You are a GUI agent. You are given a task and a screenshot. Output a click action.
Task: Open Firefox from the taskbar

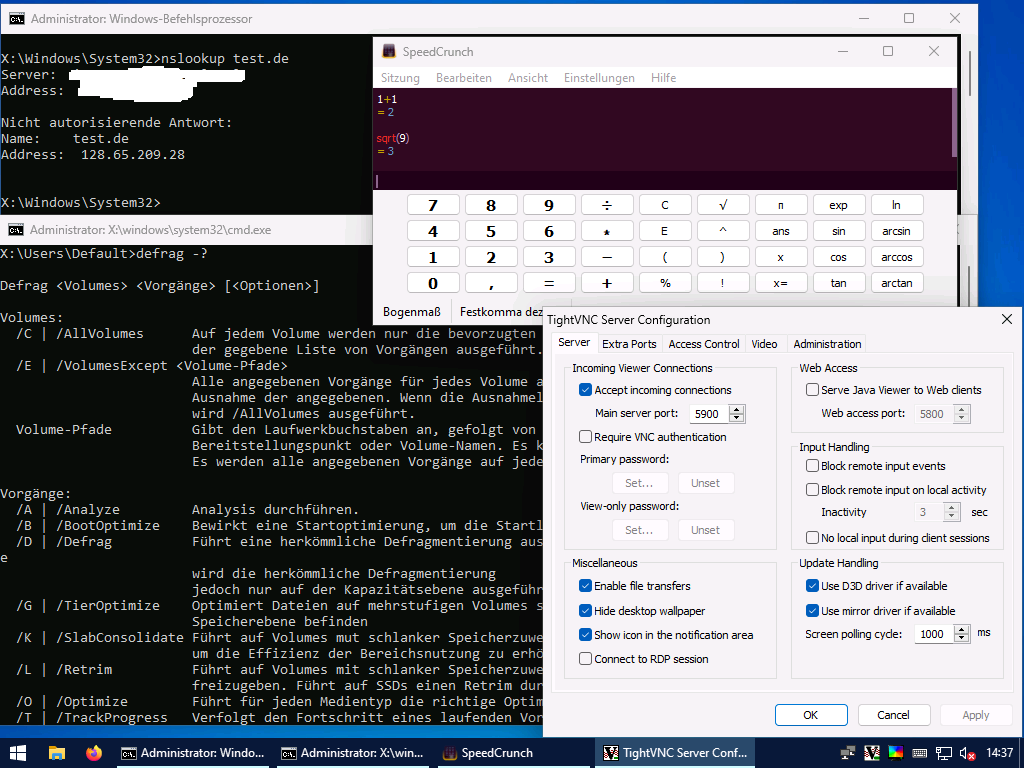pos(94,753)
